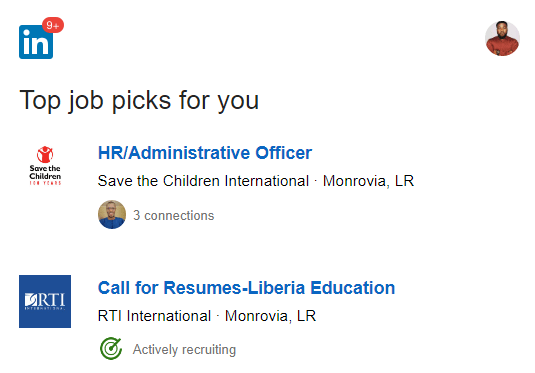Viewport: 535px width, 373px height.
Task: Open the user profile avatar
Action: [x=502, y=38]
